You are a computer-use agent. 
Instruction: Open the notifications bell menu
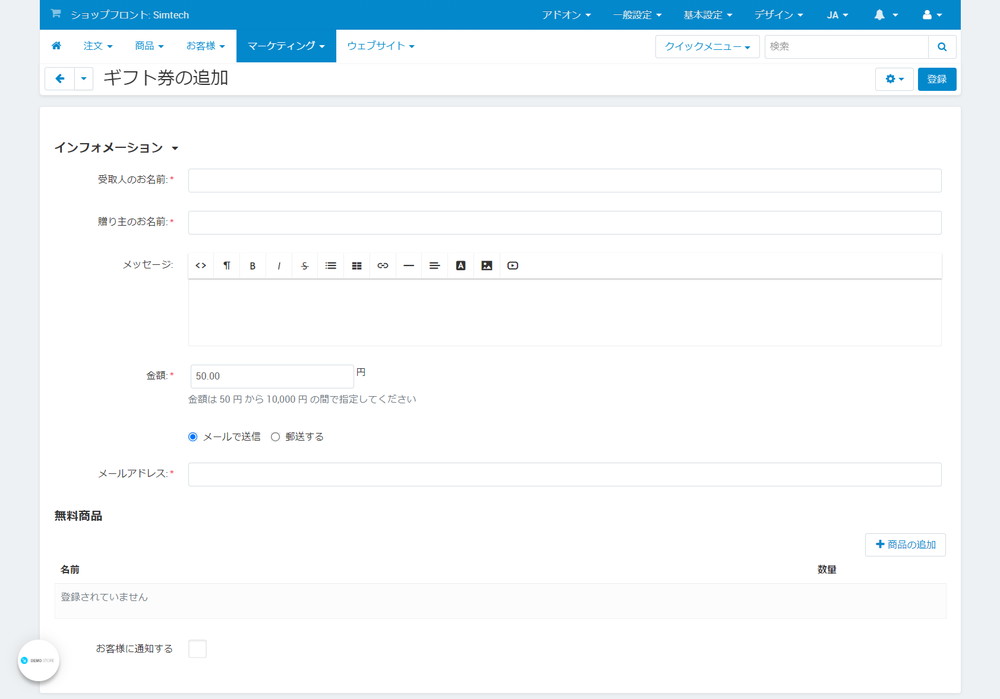coord(886,15)
